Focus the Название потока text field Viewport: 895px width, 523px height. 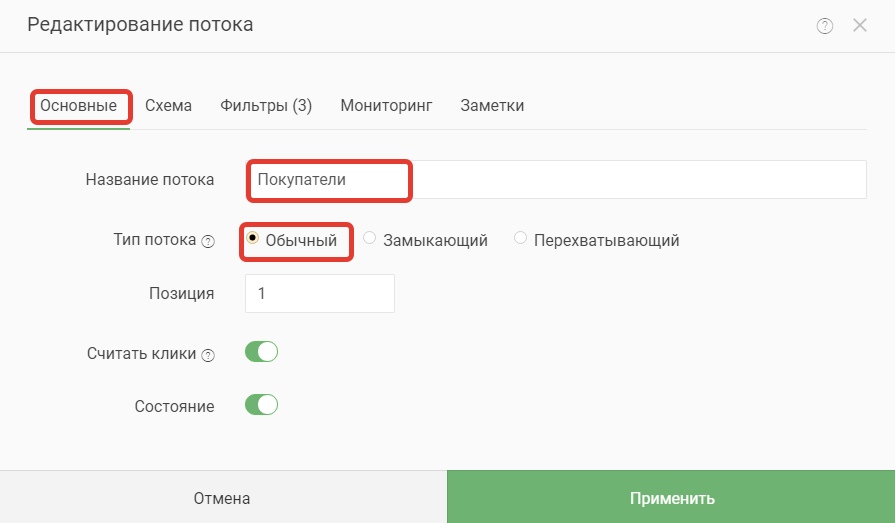point(556,180)
